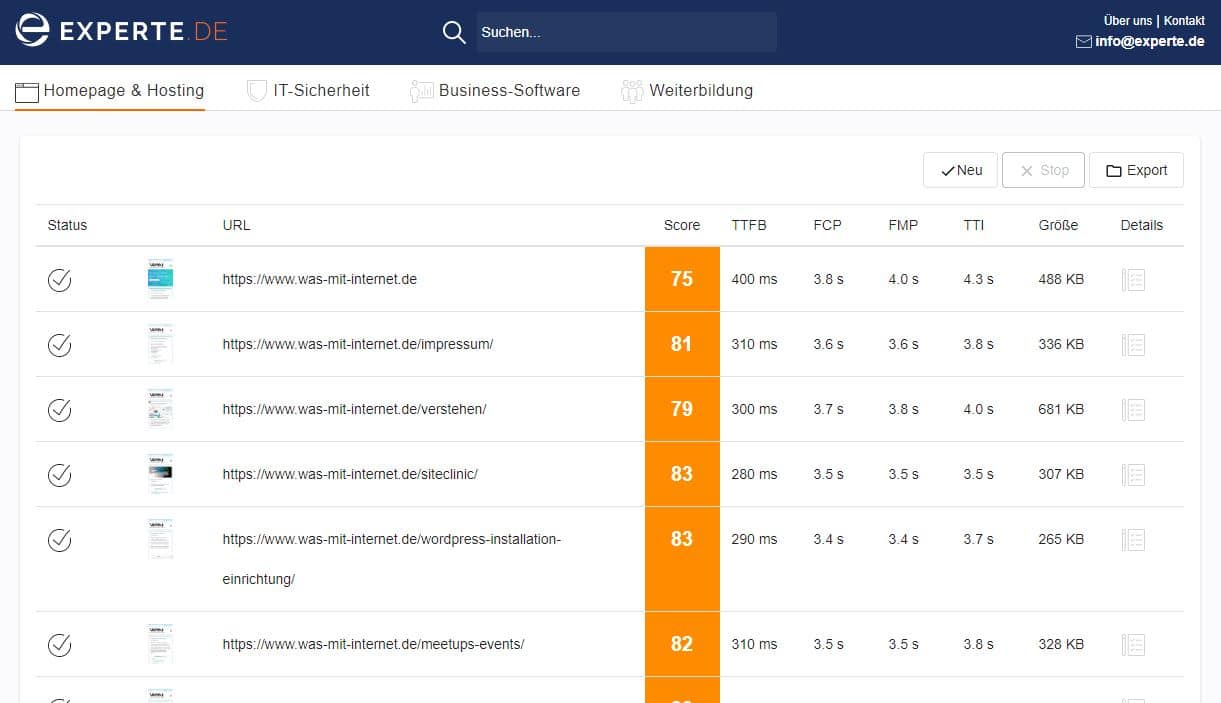Click the TTI column header
1221x703 pixels.
(x=974, y=225)
